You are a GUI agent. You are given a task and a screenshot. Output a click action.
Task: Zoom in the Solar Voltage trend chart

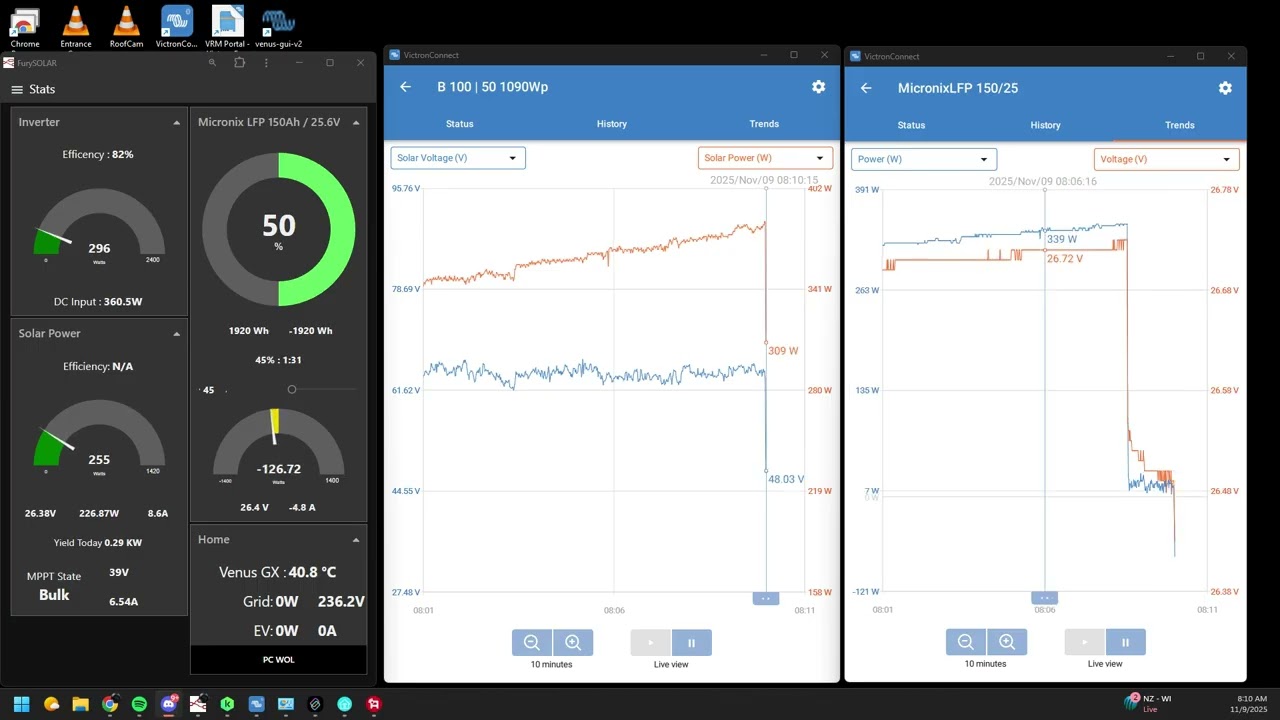click(x=573, y=643)
